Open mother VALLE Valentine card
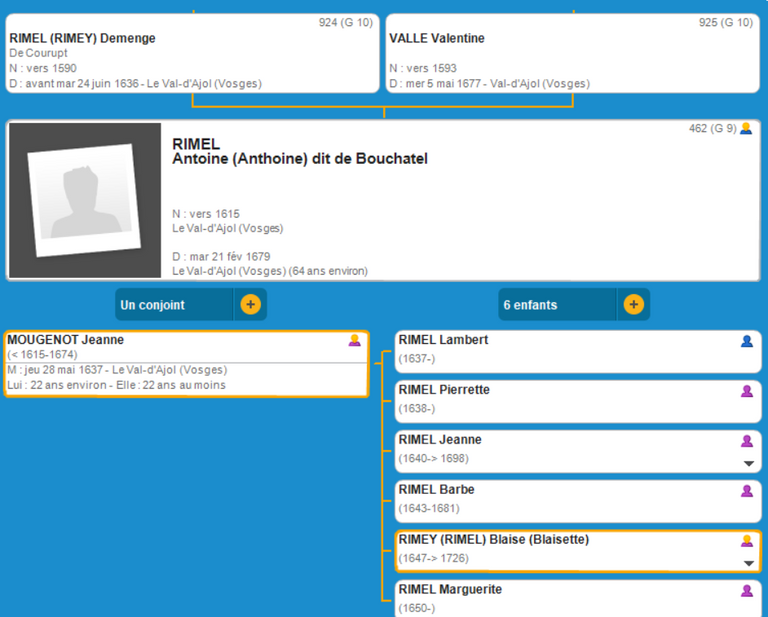The width and height of the screenshot is (768, 617). tap(573, 54)
